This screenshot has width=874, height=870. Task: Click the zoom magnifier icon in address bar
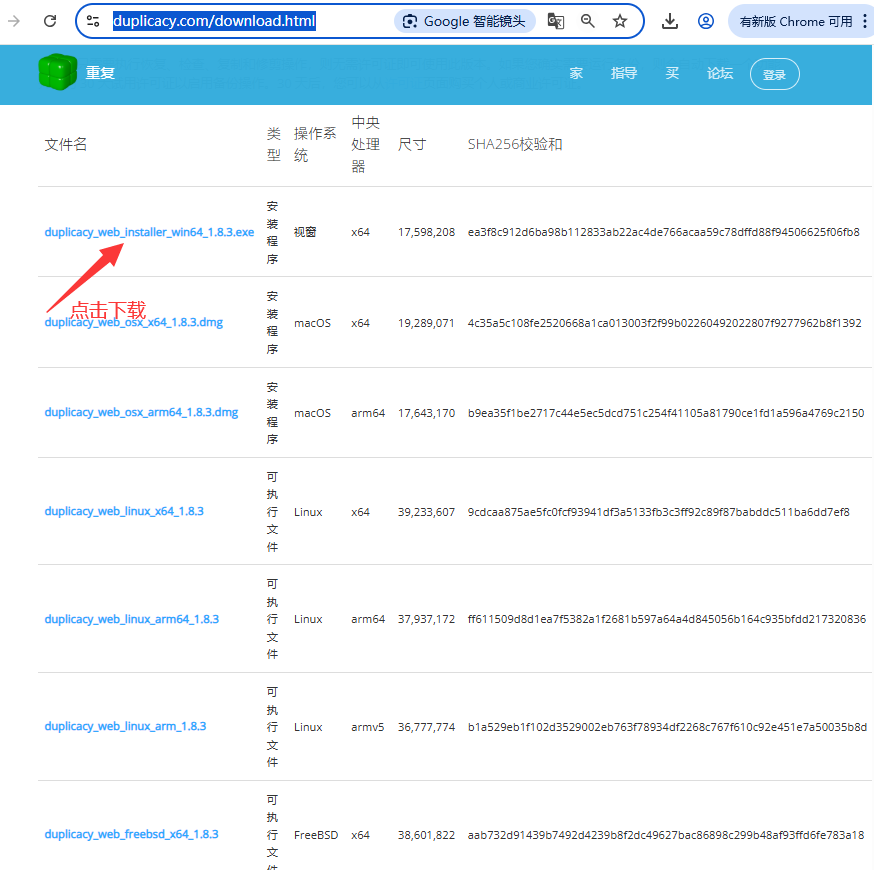click(587, 21)
